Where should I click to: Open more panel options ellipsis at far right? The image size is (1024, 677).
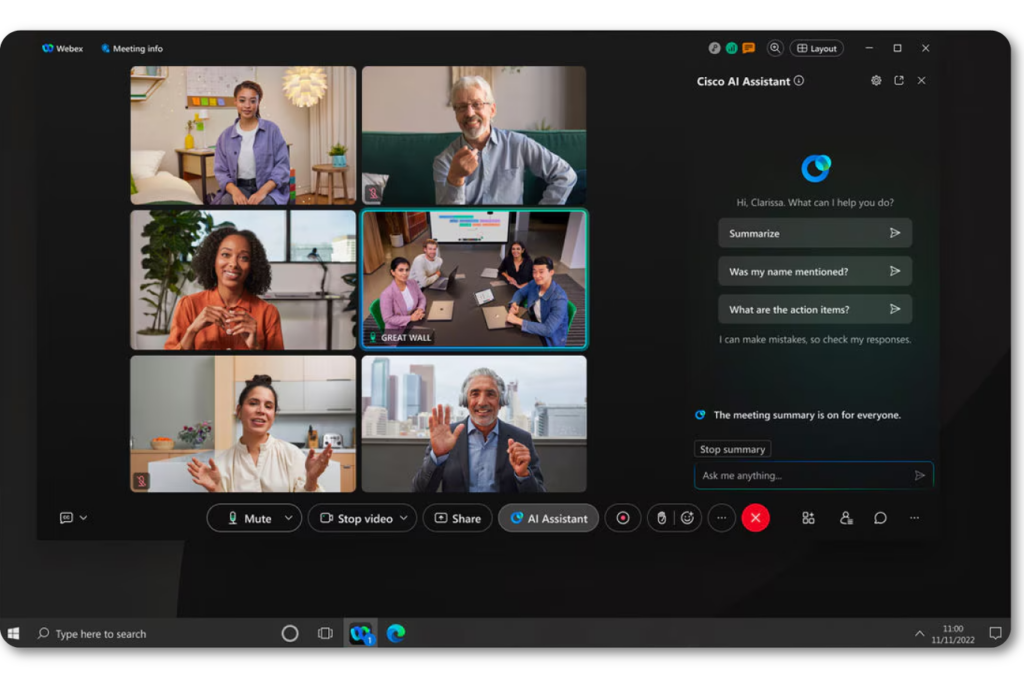point(914,518)
